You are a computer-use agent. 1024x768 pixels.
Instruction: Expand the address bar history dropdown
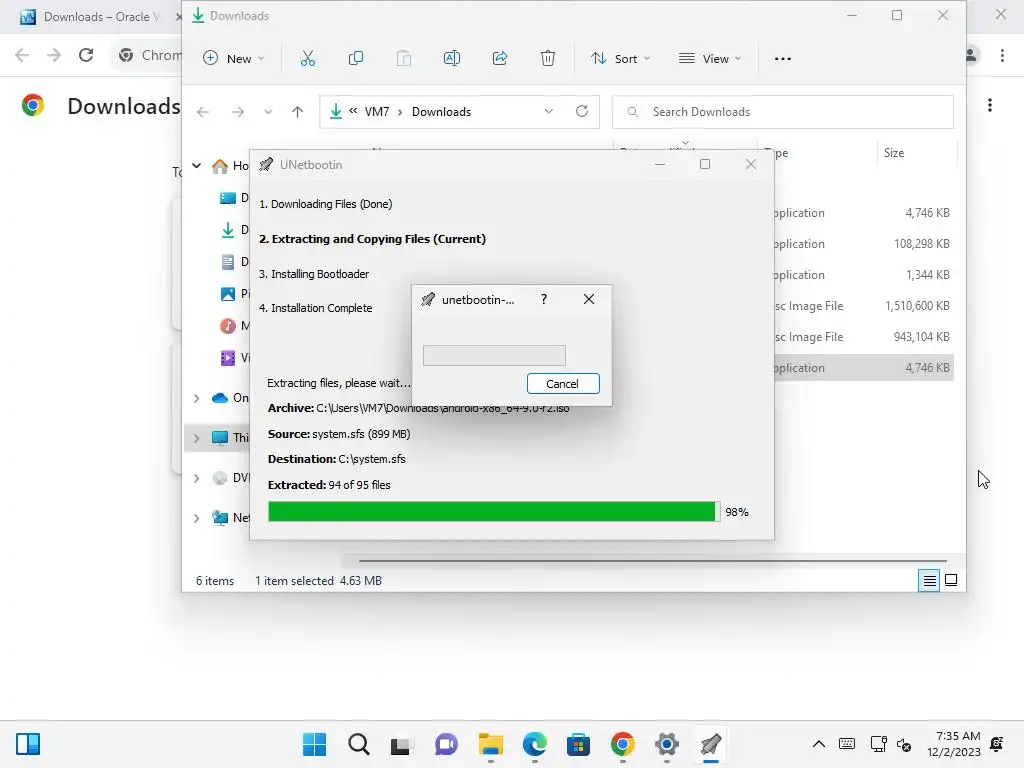click(549, 112)
